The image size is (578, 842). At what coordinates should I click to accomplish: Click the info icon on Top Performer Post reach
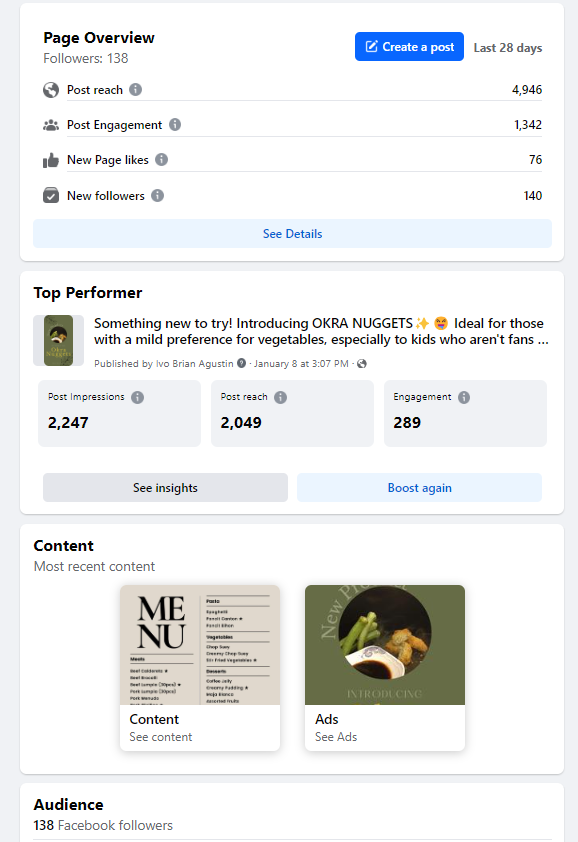[x=280, y=397]
